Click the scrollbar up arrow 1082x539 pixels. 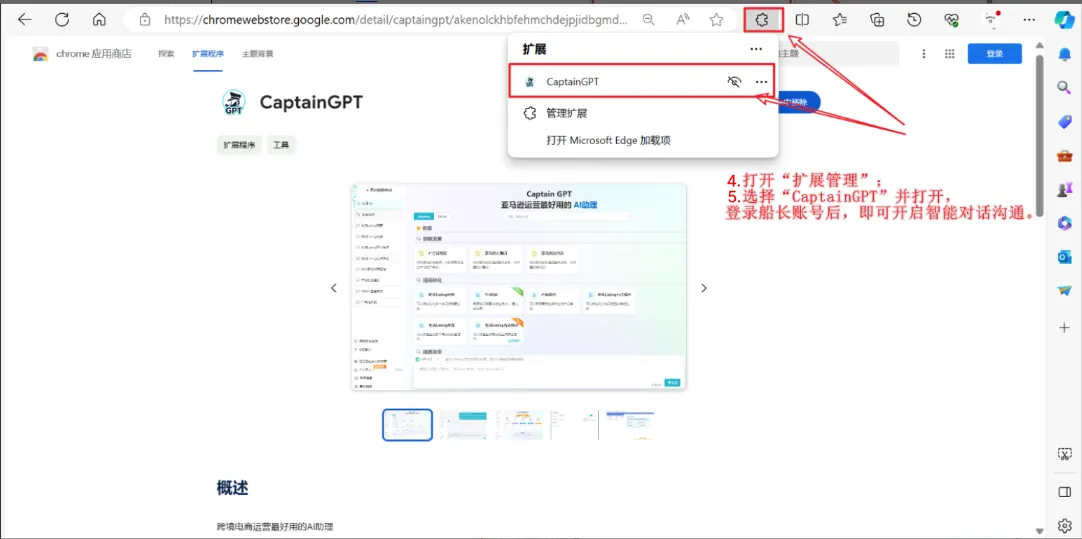[1040, 46]
